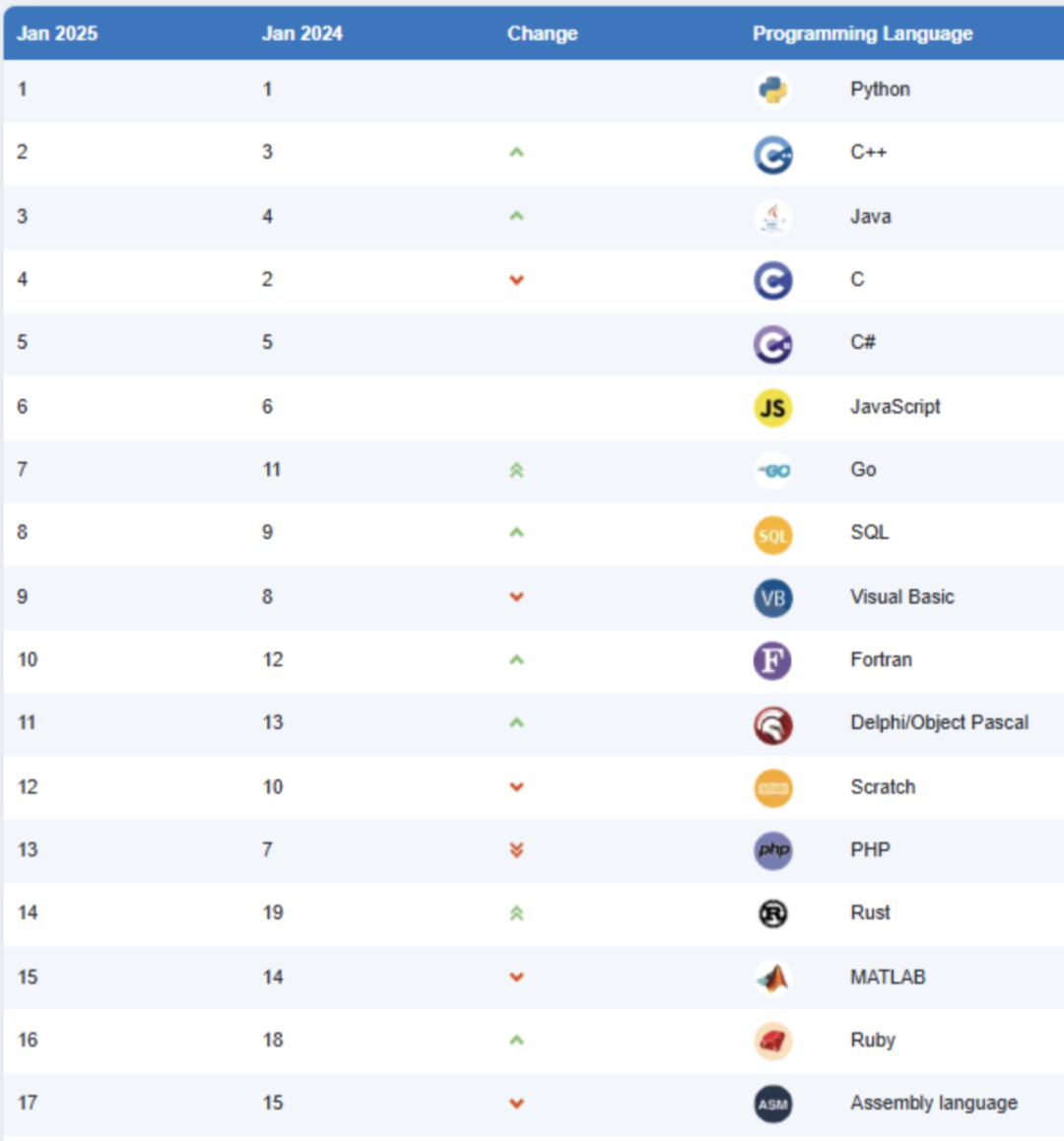Click the orange SQL logo icon
This screenshot has width=1064, height=1141.
click(773, 535)
